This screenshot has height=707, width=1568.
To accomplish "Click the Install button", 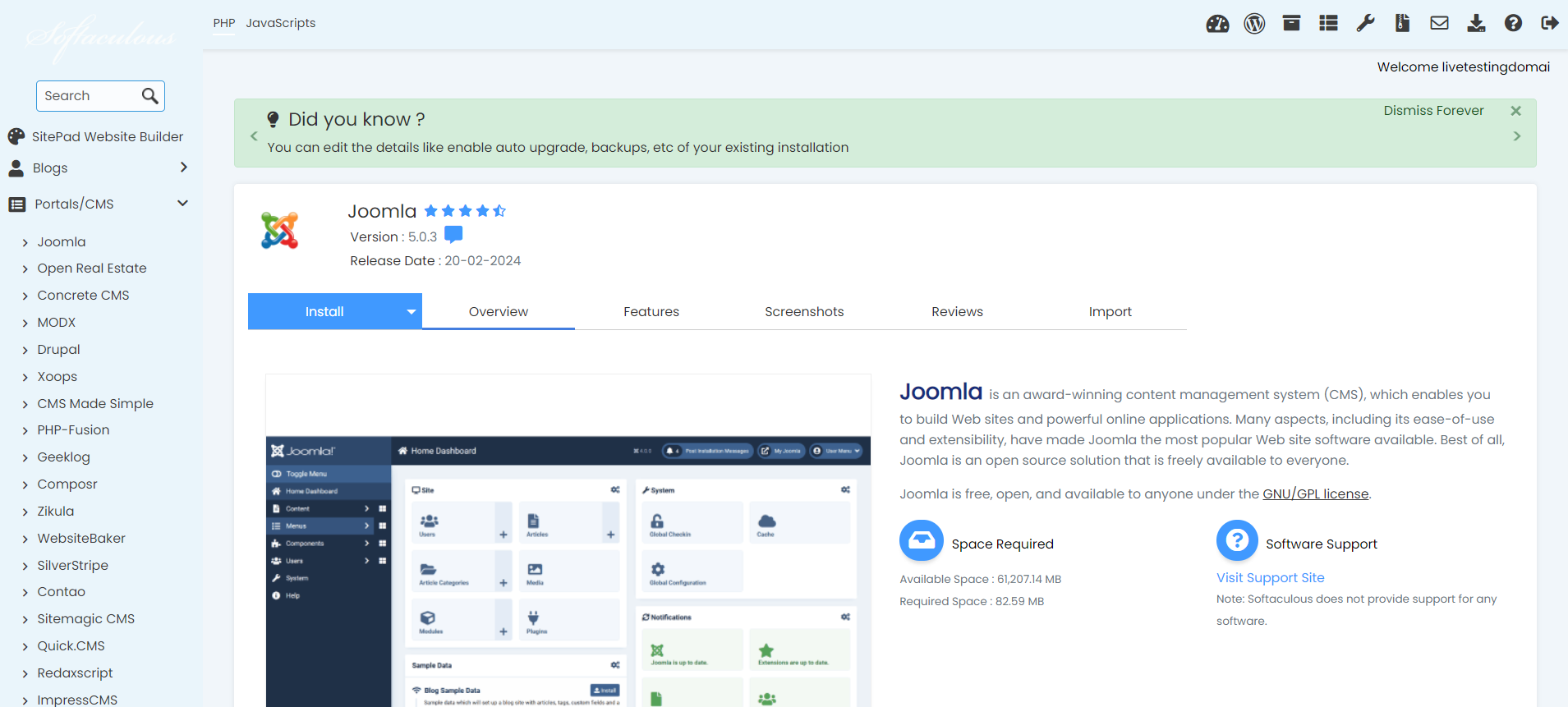I will pos(324,311).
